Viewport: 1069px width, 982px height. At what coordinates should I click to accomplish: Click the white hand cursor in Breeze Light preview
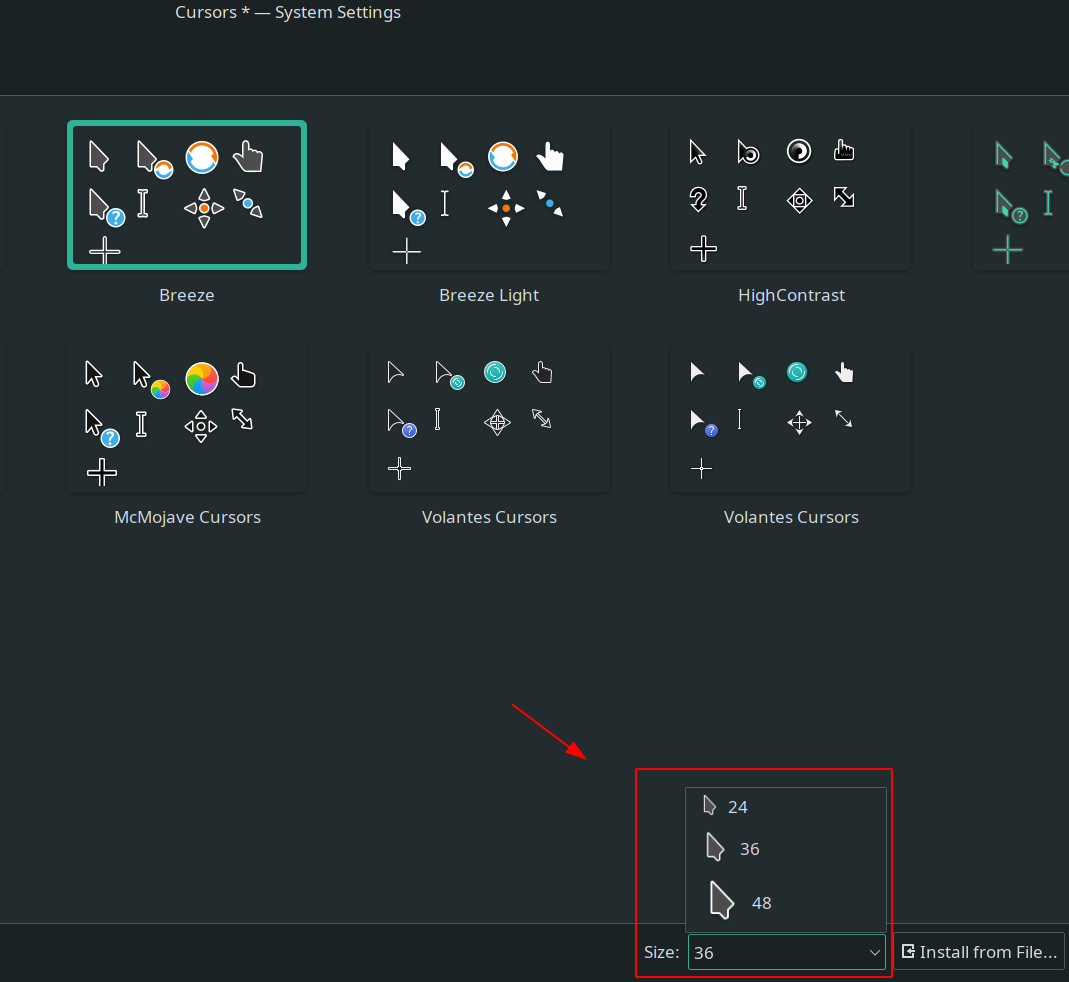549,156
